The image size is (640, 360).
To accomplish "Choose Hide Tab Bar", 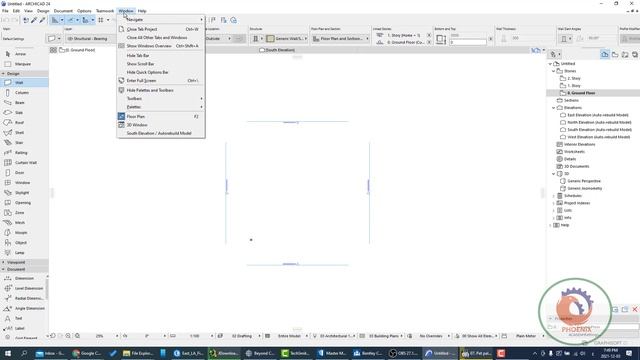I will (161, 56).
